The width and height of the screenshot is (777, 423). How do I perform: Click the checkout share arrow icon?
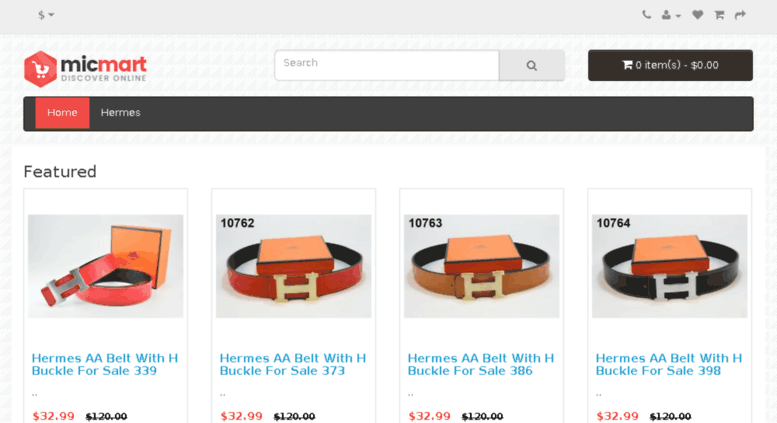click(740, 15)
